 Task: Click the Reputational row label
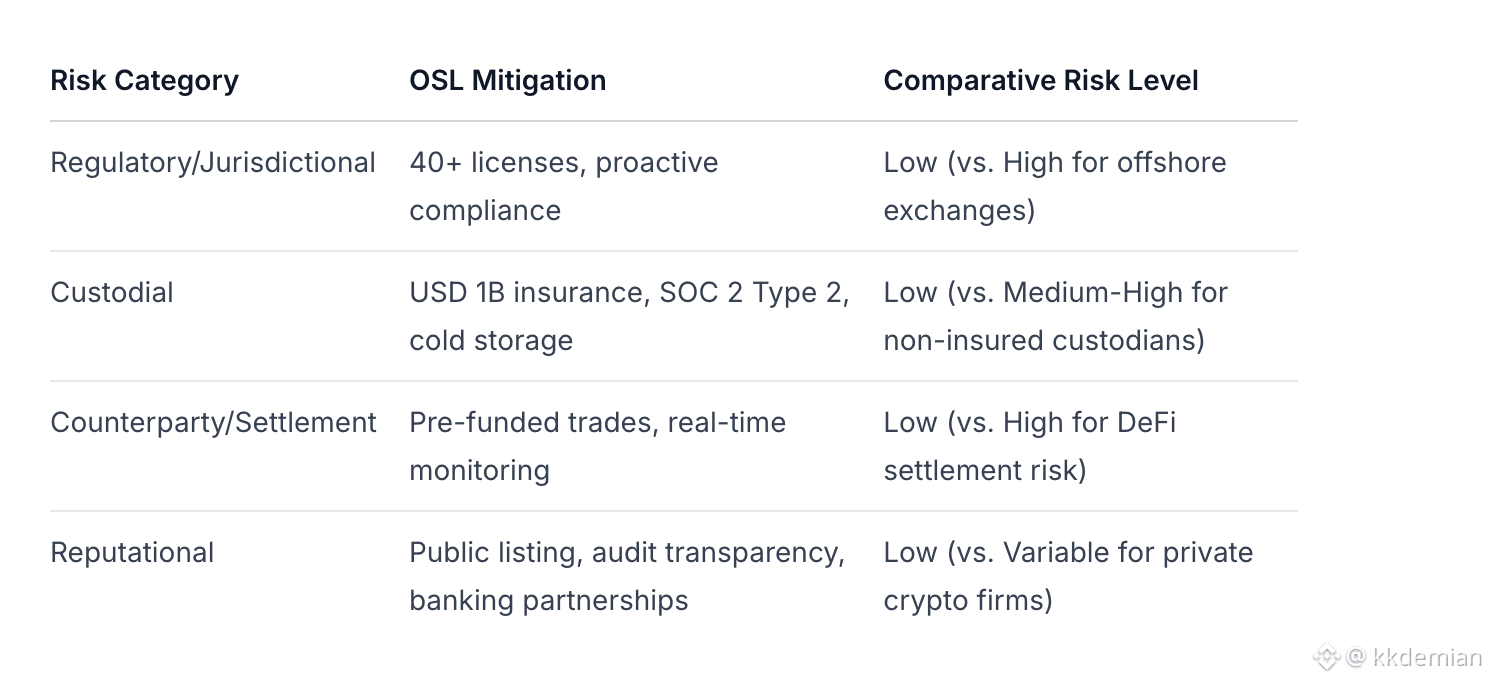(x=132, y=553)
